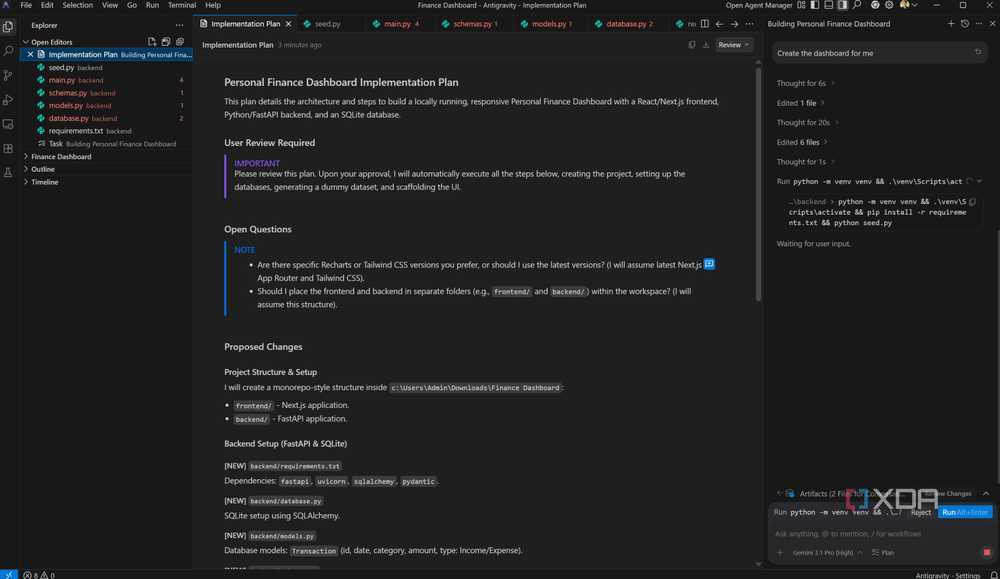Collapse the Open Editors section
Image resolution: width=1000 pixels, height=579 pixels.
click(x=106, y=42)
